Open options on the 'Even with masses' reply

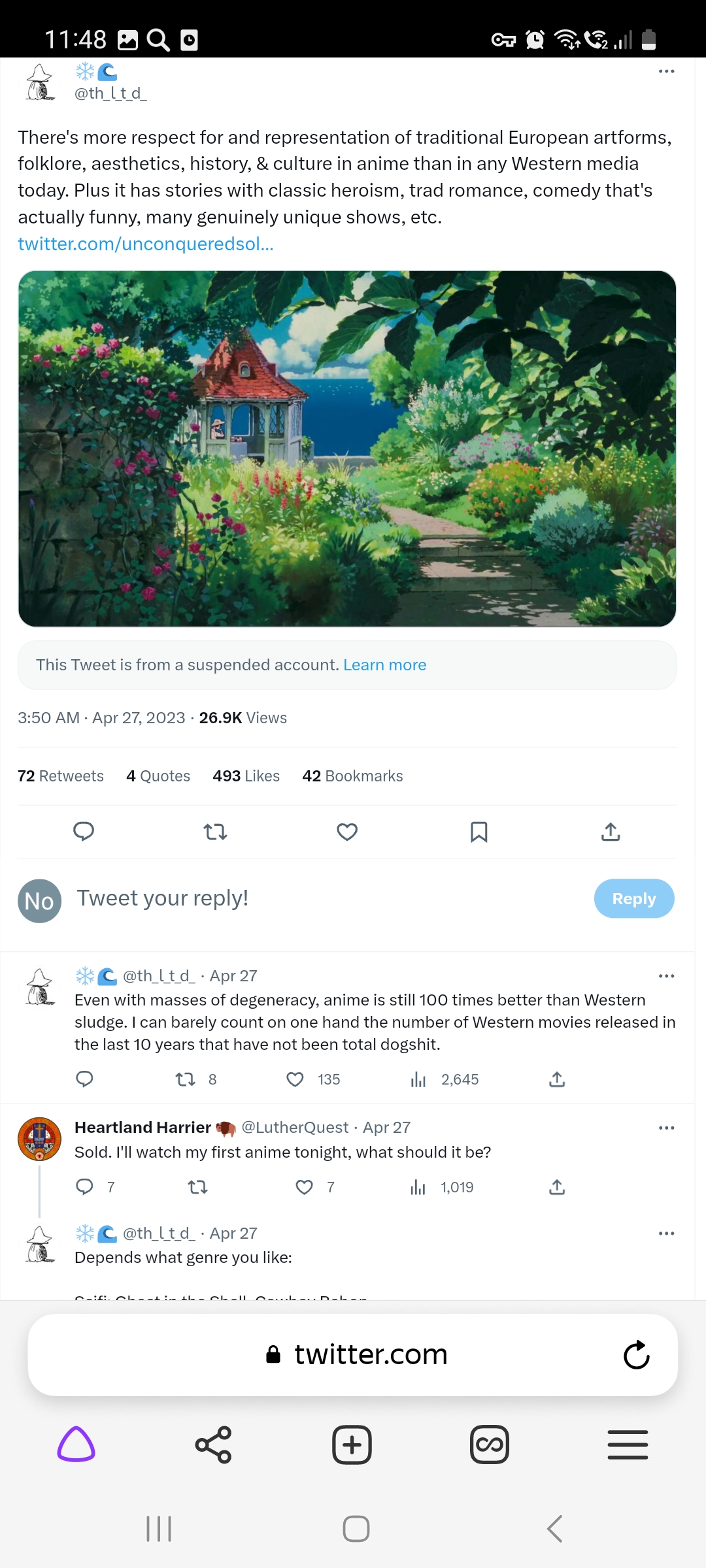666,976
